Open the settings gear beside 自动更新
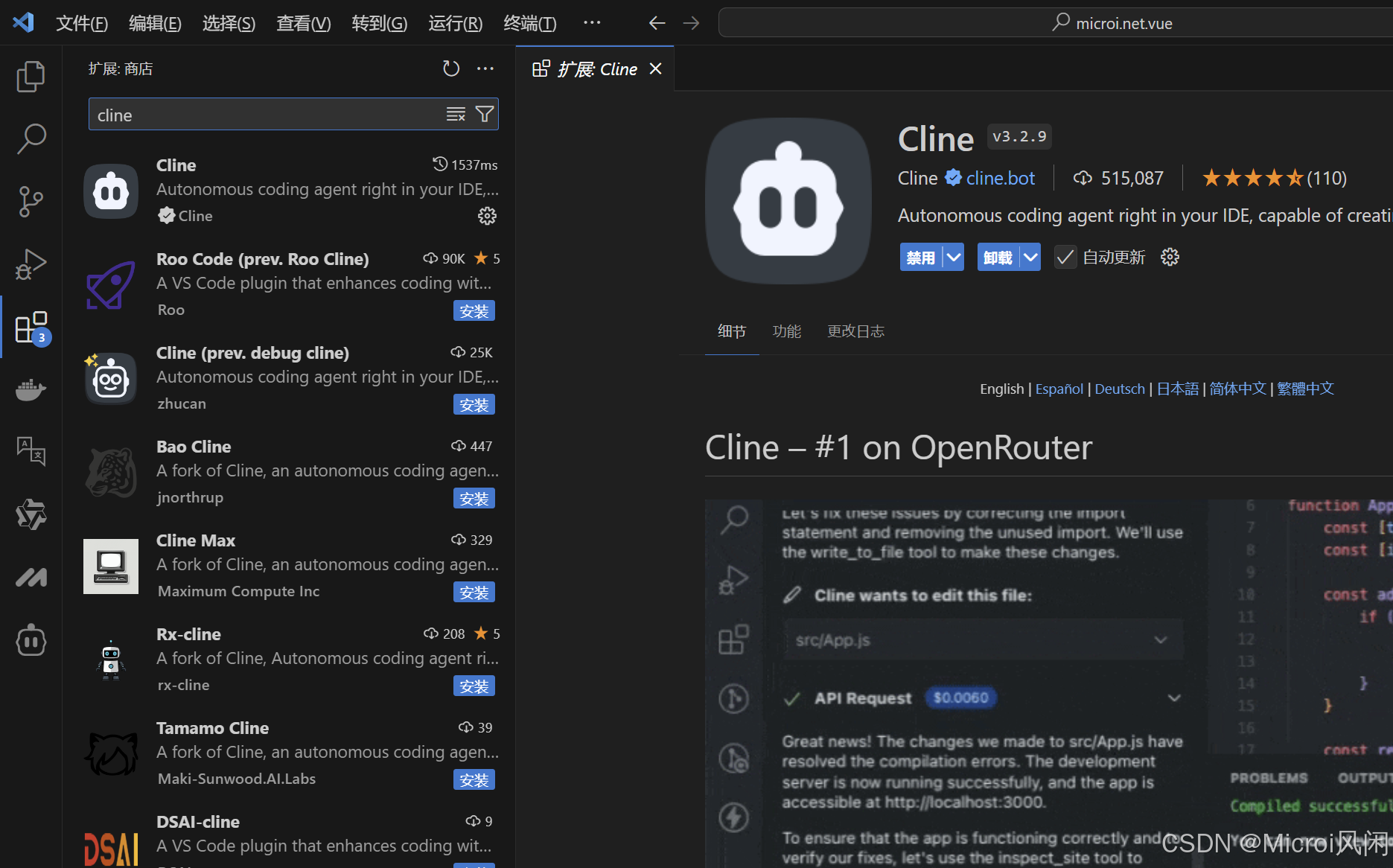Image resolution: width=1393 pixels, height=868 pixels. 1170,257
